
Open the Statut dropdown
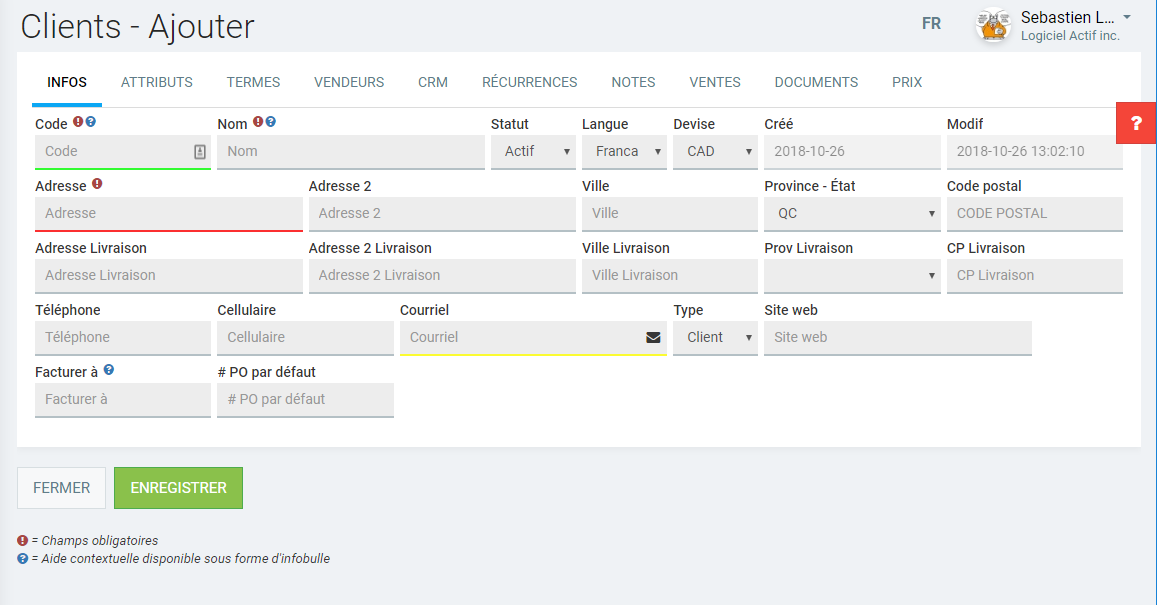point(533,152)
